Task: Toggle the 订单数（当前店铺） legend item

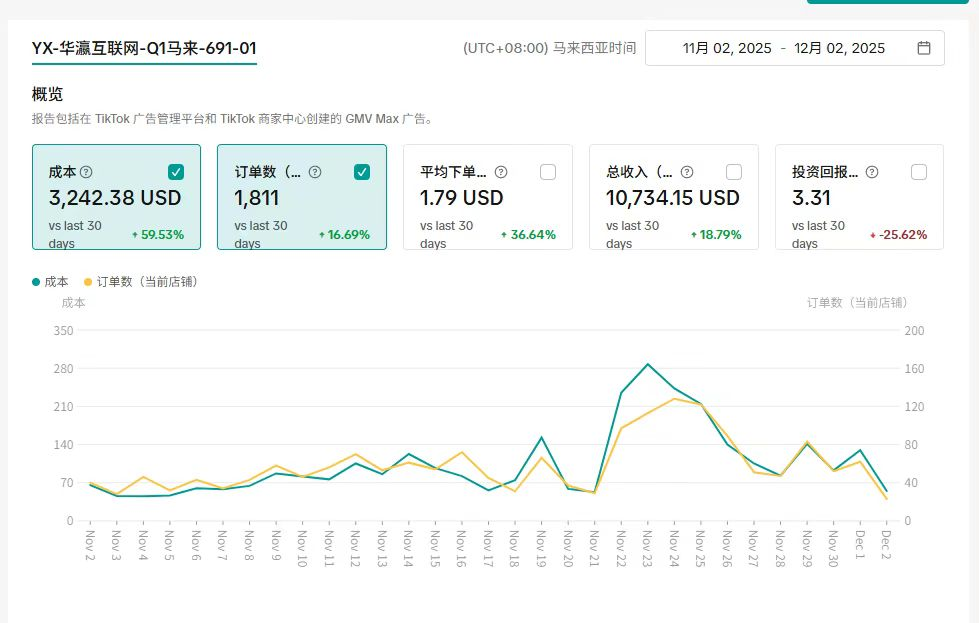Action: pos(140,282)
